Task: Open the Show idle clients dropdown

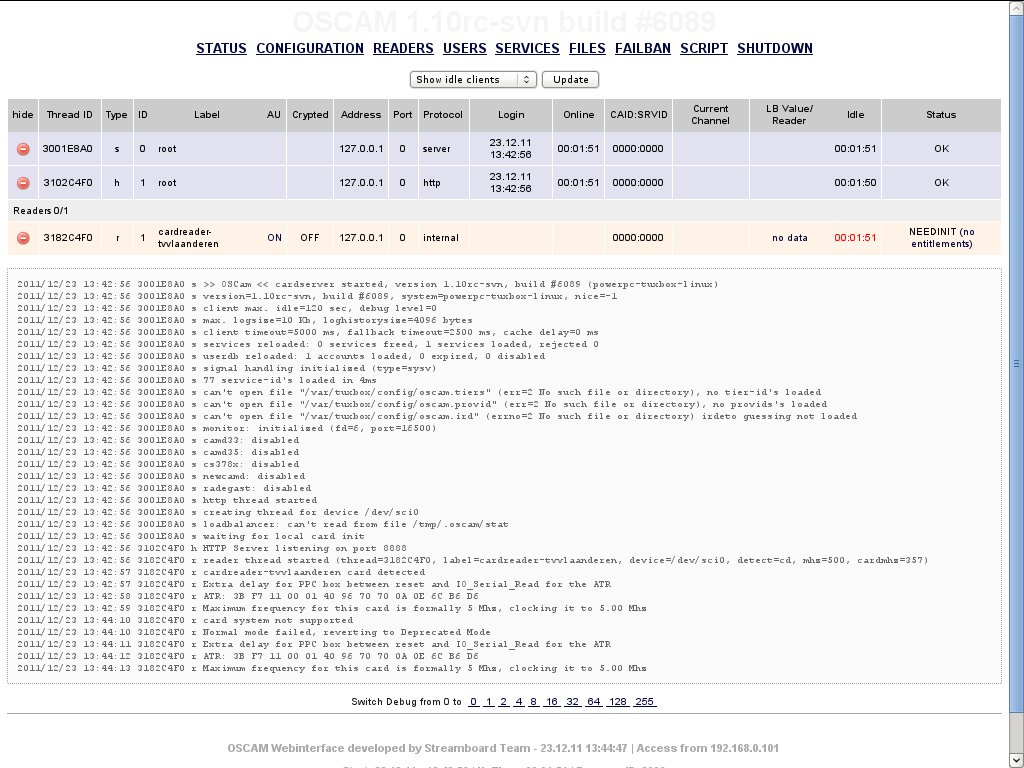Action: pos(473,80)
